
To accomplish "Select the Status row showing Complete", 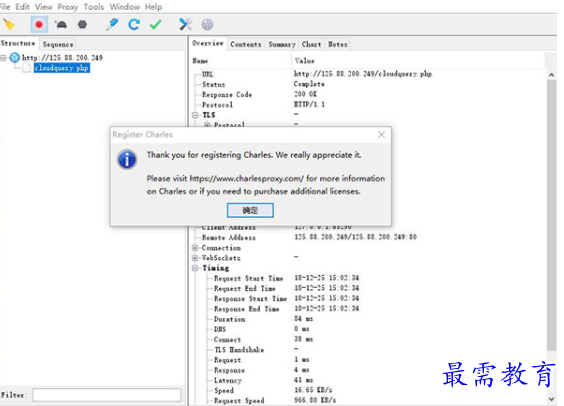I will tap(368, 84).
